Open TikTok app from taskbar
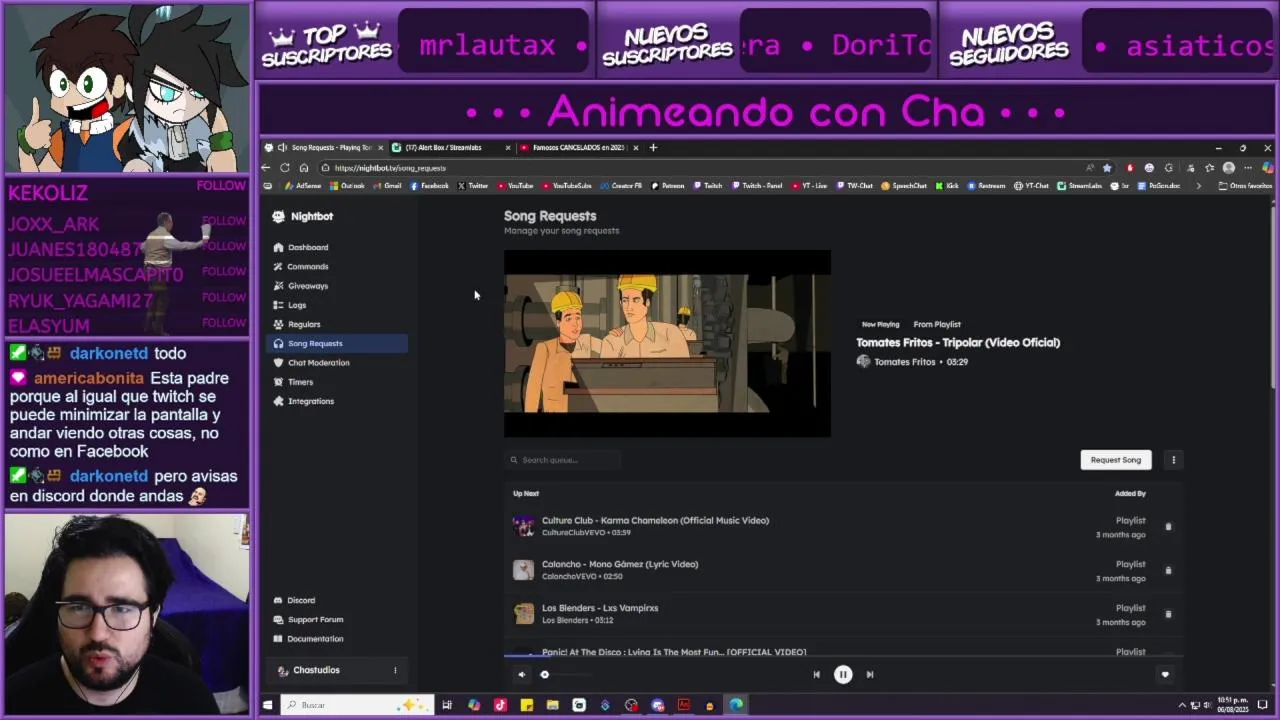 [500, 705]
